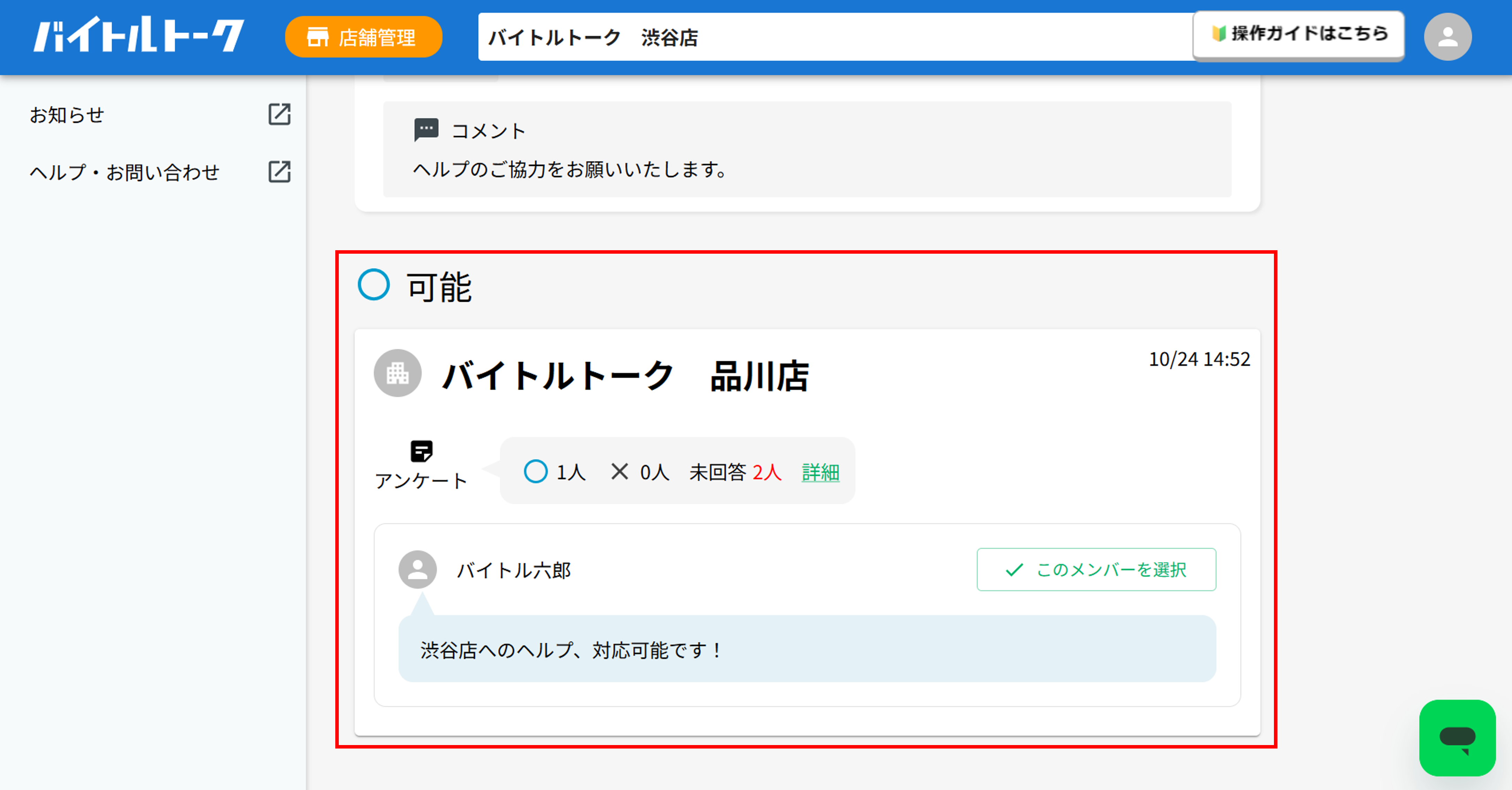
Task: Click the アンケート survey note icon
Action: coord(421,451)
